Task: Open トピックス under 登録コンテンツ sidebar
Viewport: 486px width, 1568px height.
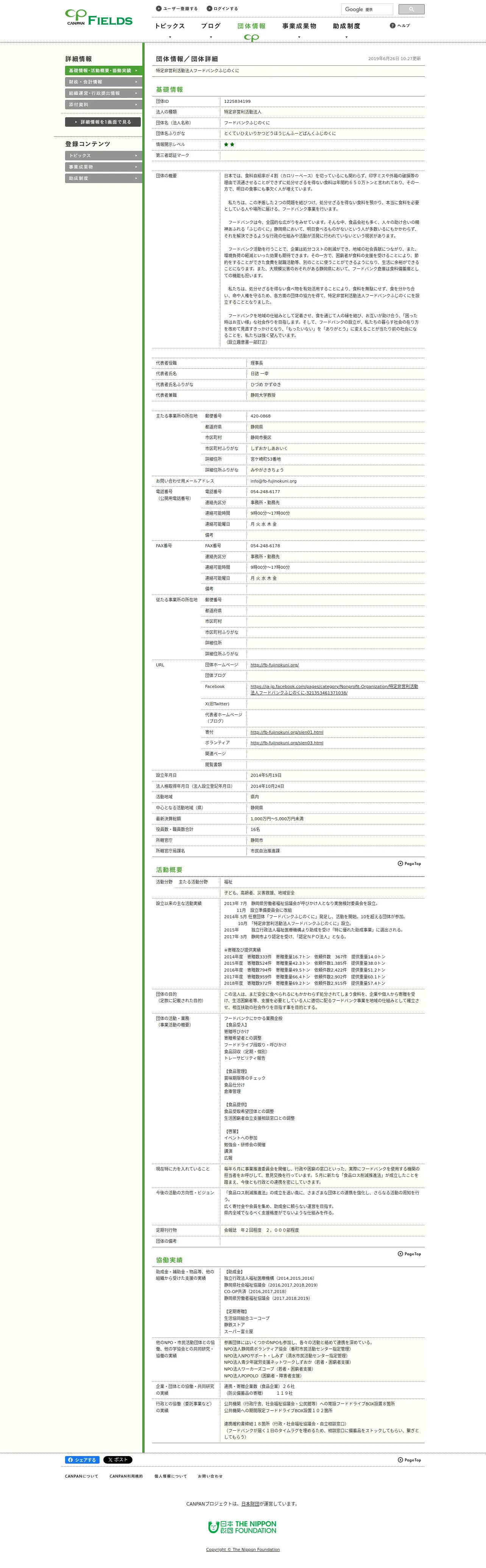Action: coord(103,155)
